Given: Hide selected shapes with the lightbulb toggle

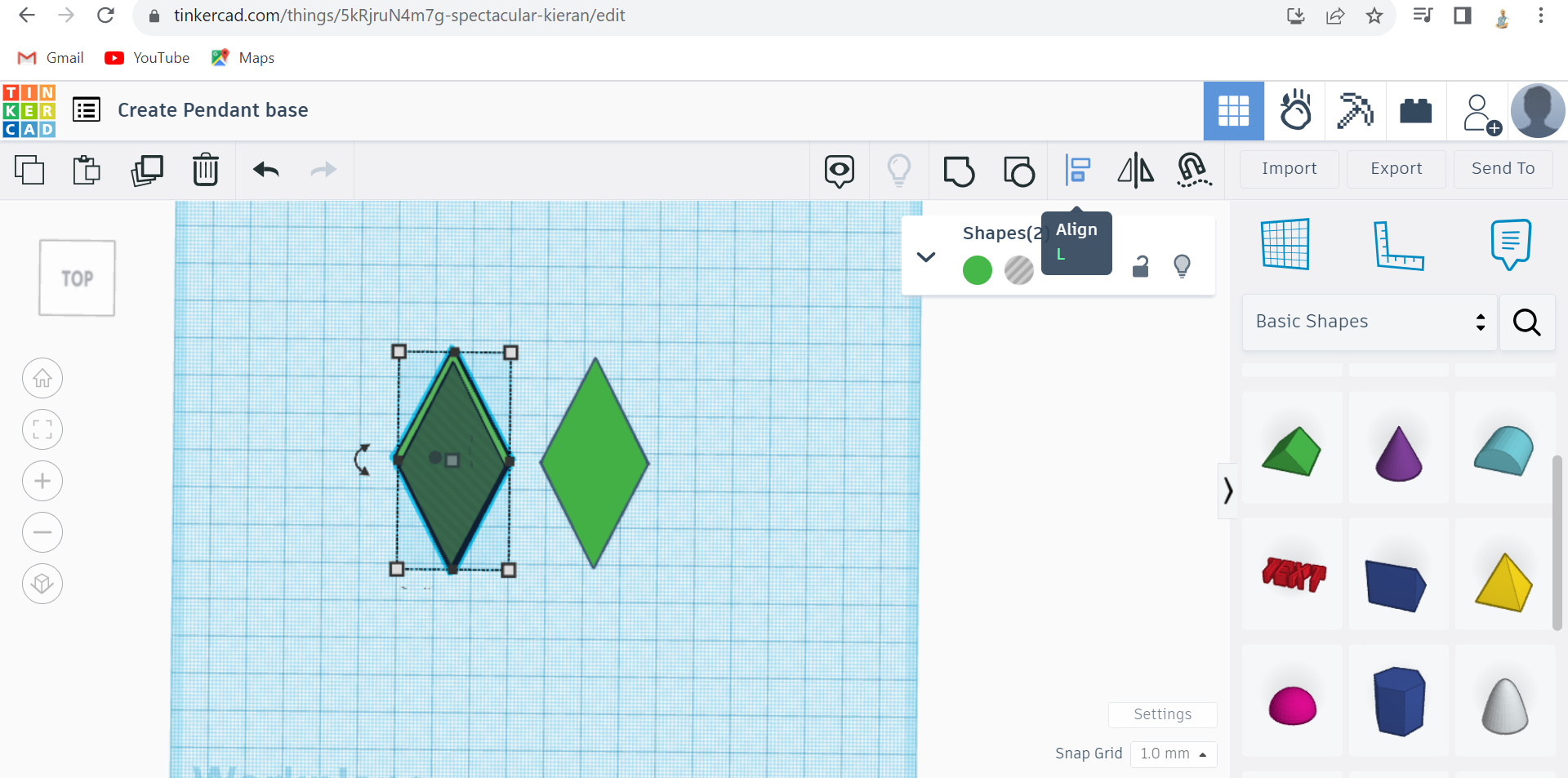Looking at the screenshot, I should 1183,265.
